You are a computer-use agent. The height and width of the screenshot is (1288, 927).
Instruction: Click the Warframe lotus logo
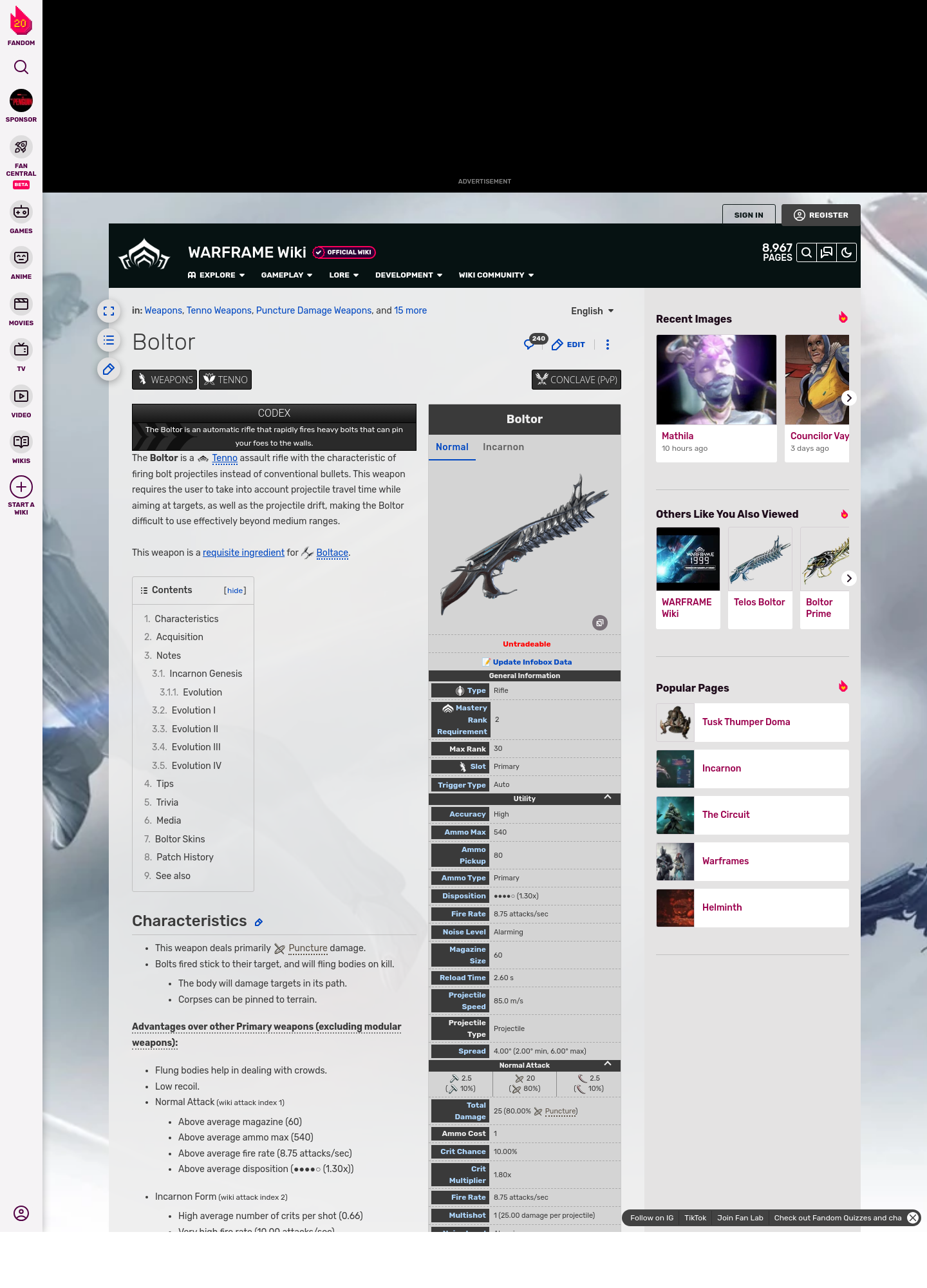pos(144,254)
